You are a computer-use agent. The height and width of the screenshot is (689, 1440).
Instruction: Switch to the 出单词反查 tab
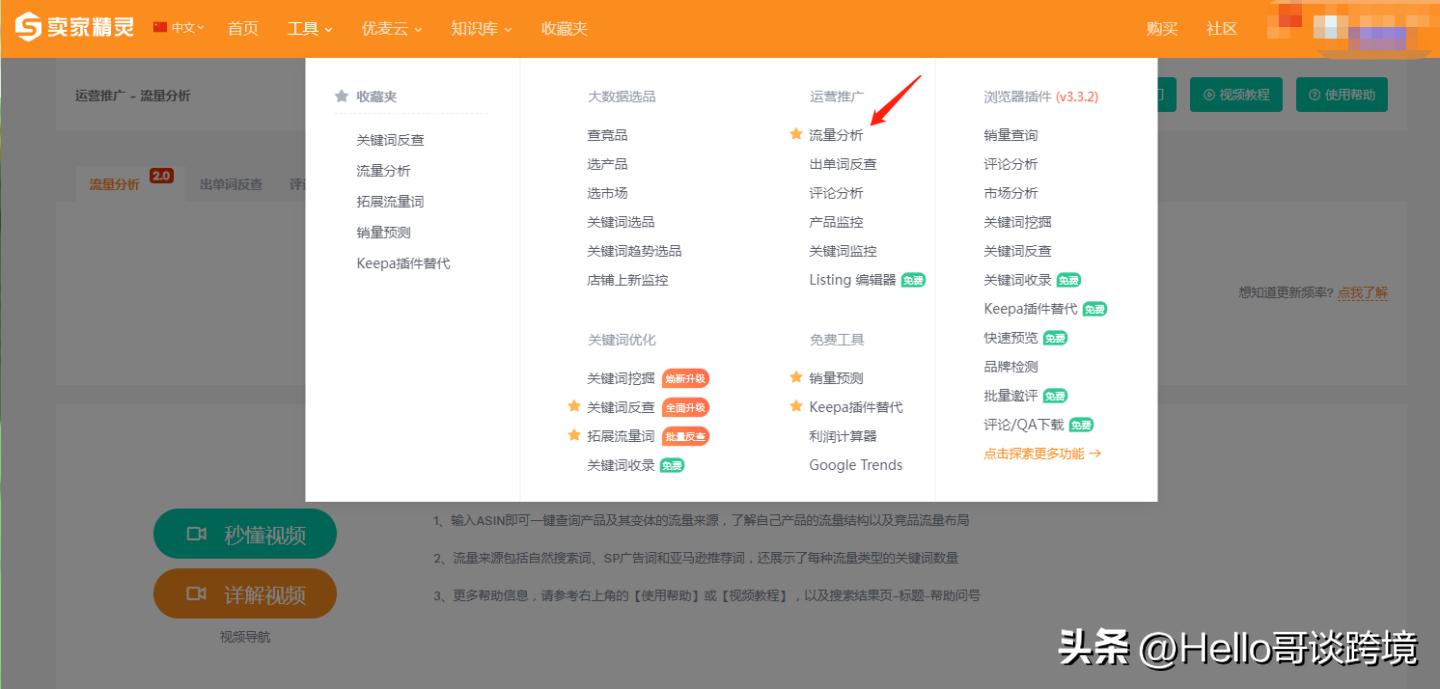click(x=231, y=184)
